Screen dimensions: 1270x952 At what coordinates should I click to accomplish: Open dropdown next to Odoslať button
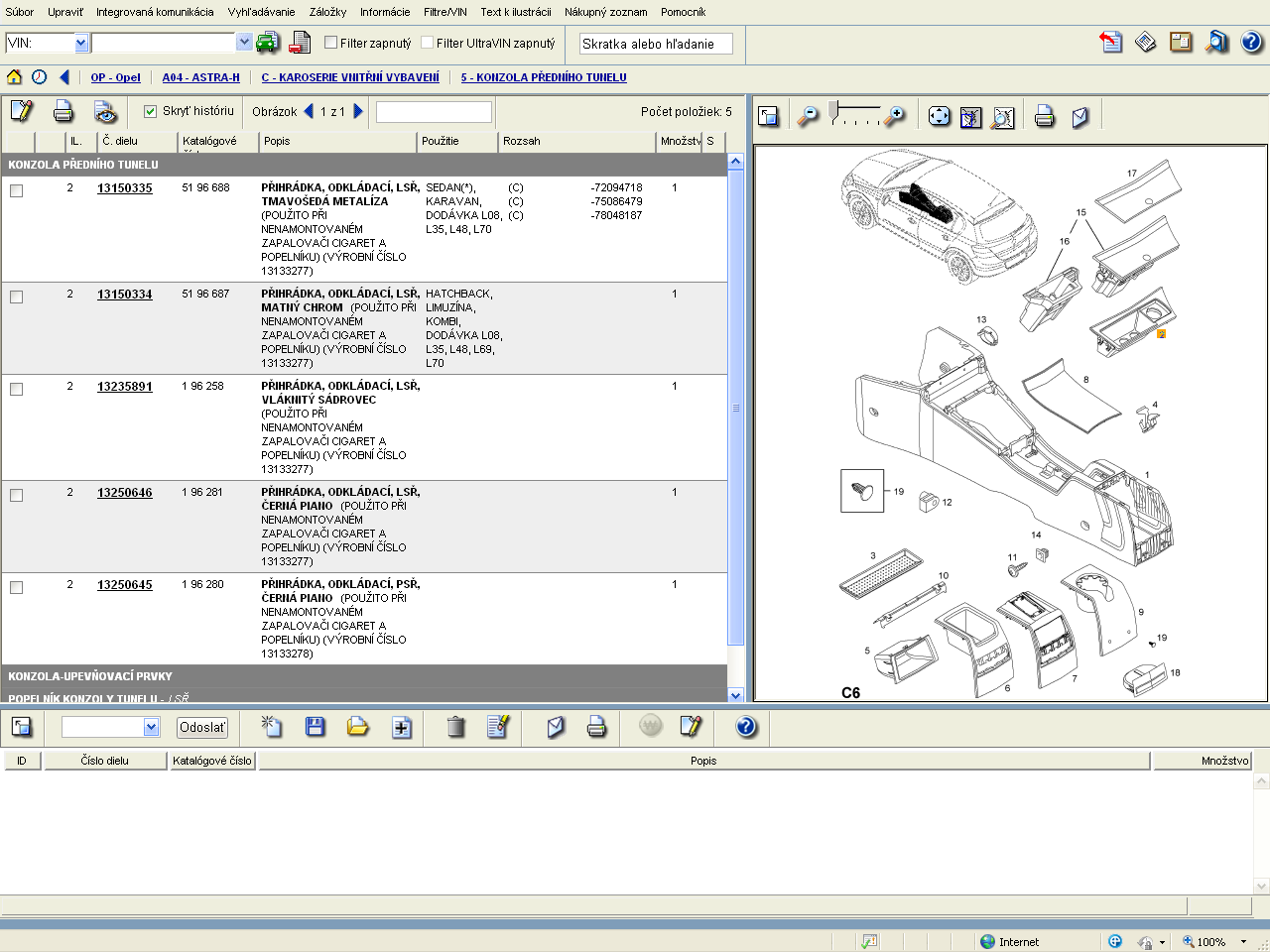(151, 727)
